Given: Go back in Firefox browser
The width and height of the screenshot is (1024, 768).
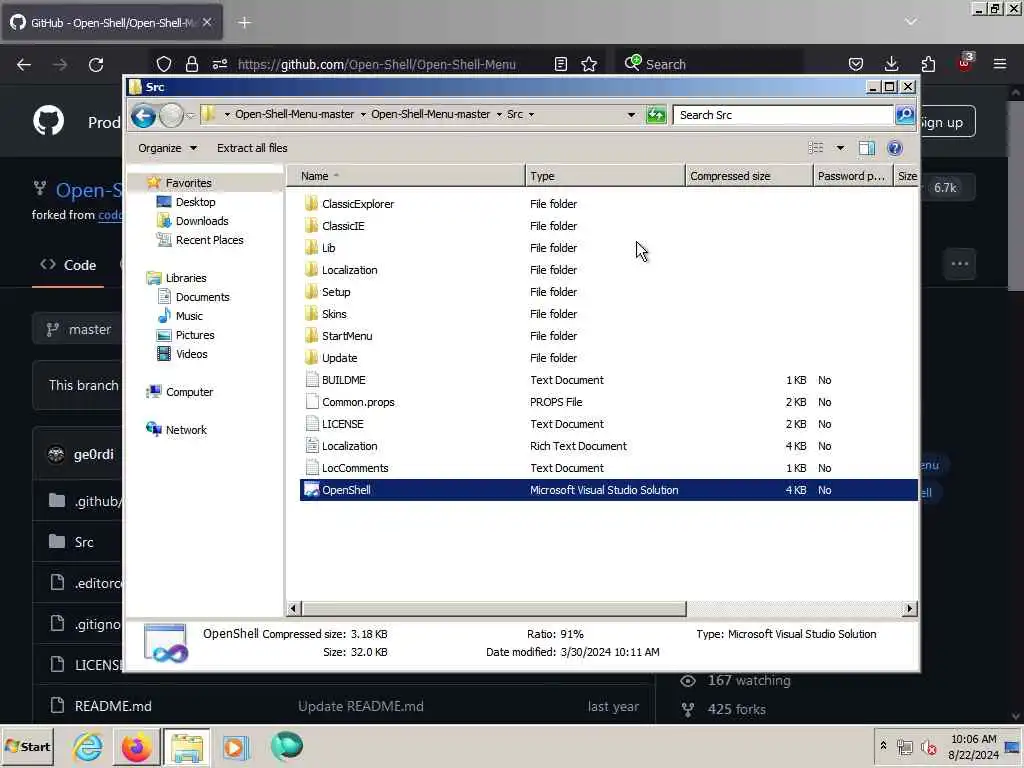Looking at the screenshot, I should tap(24, 64).
